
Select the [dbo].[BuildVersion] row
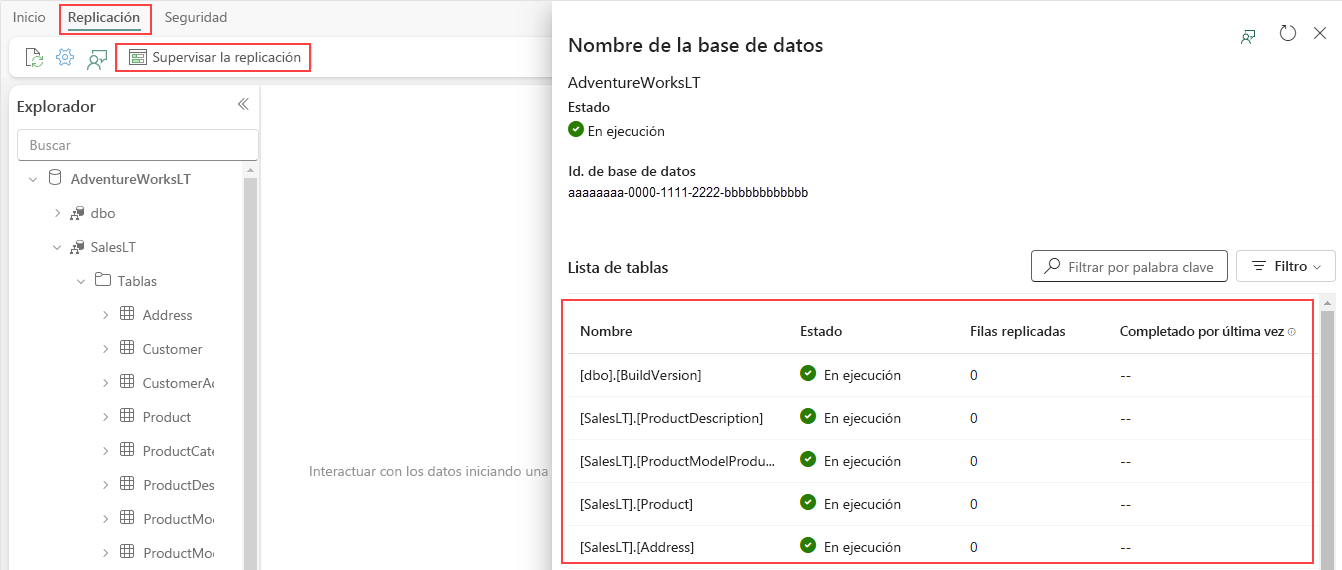[939, 375]
